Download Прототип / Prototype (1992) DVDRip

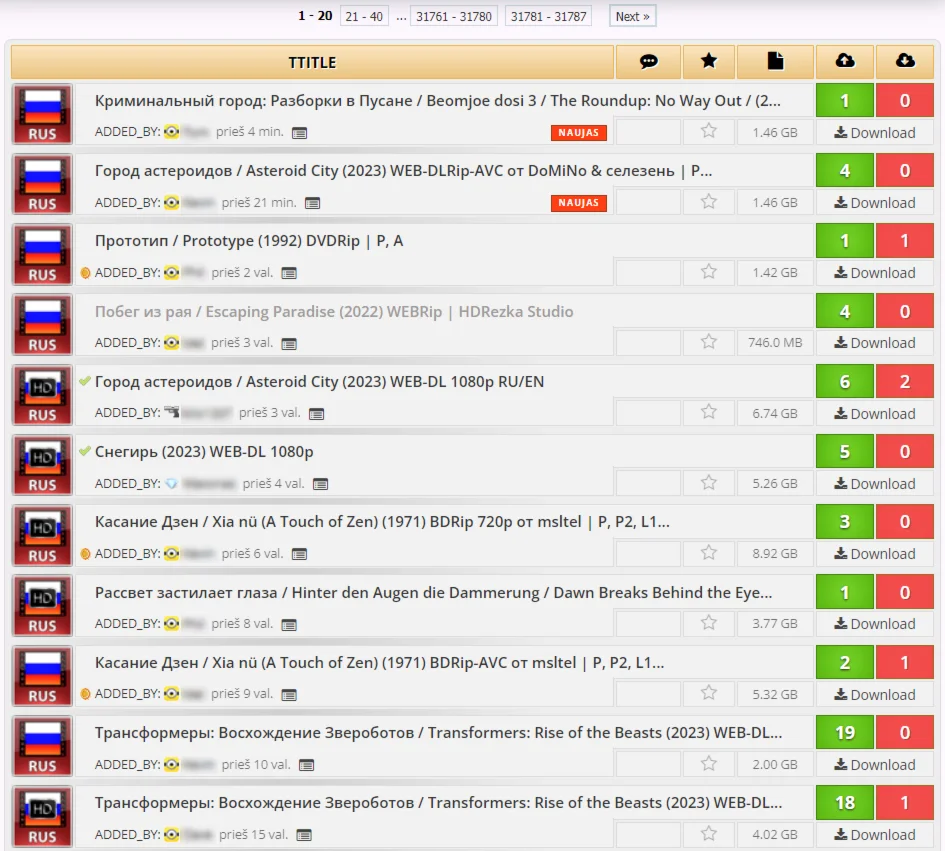874,273
